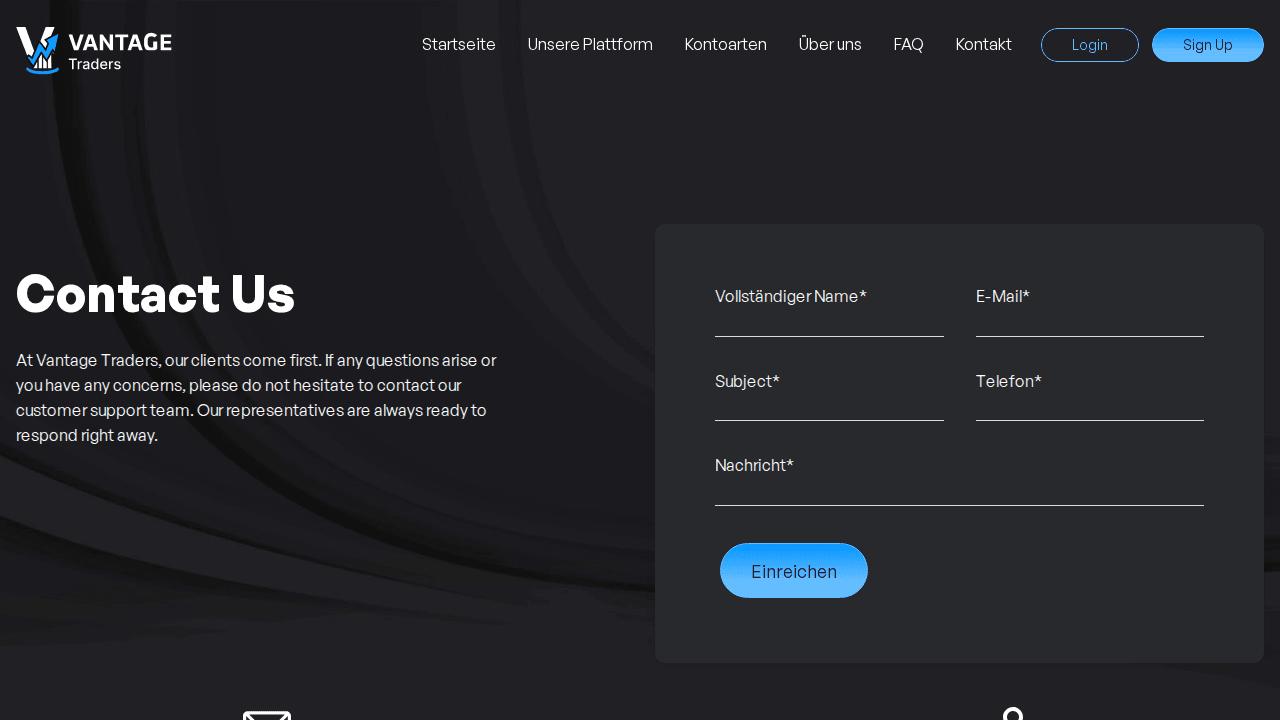Click the envelope email icon

[267, 714]
